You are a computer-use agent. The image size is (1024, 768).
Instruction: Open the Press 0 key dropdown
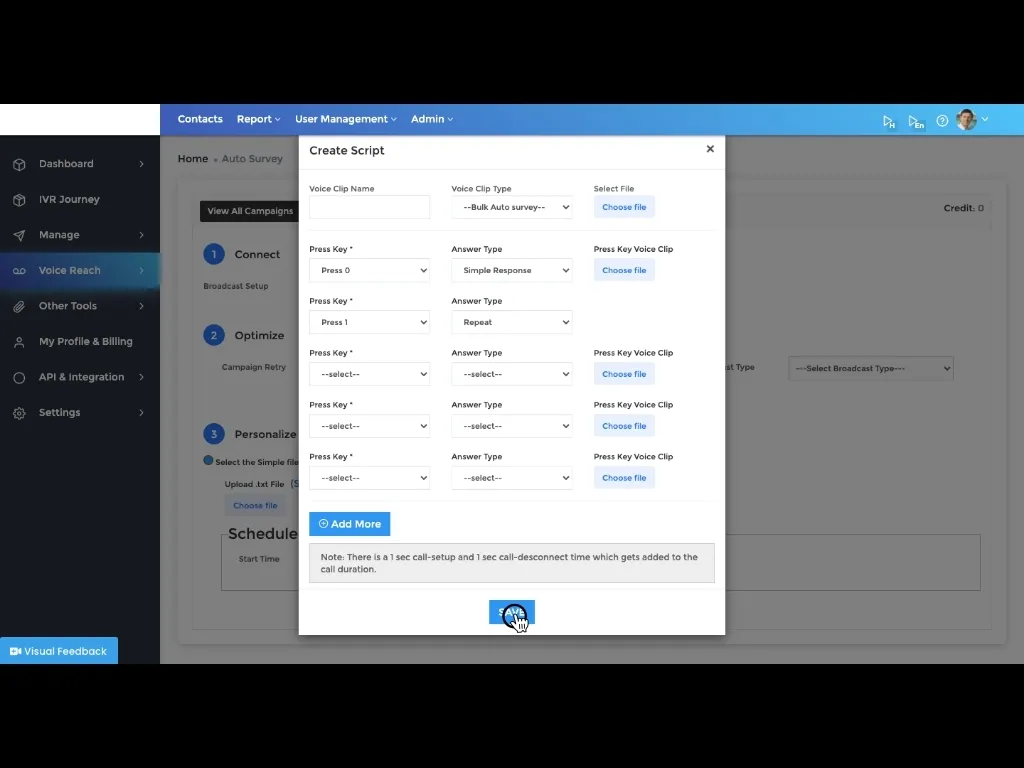pos(370,270)
